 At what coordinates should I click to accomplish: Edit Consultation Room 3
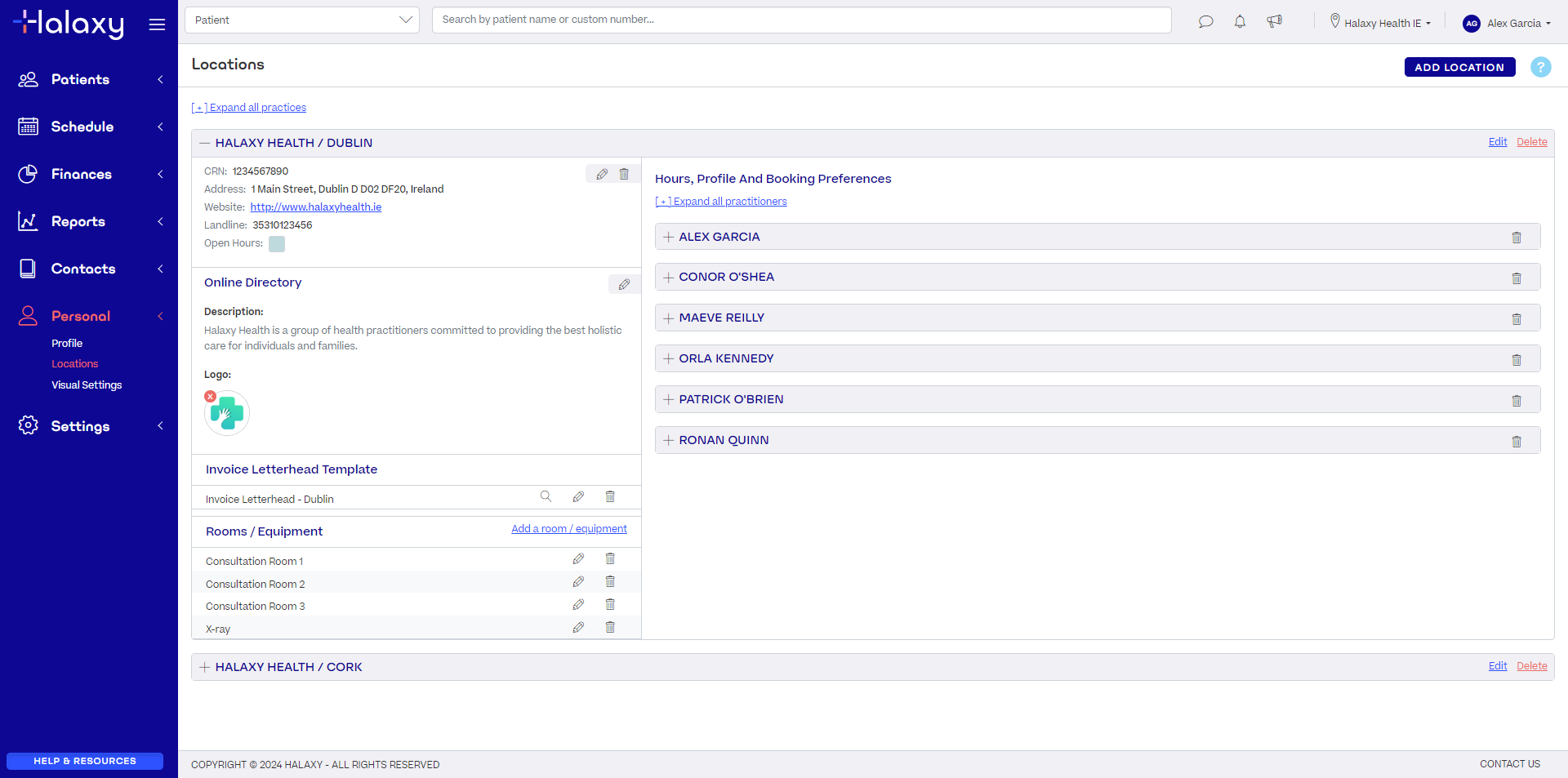click(578, 604)
